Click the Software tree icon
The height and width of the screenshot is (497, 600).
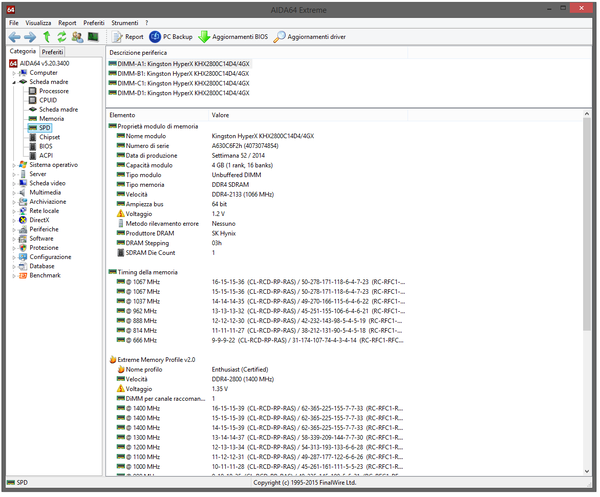[23, 238]
